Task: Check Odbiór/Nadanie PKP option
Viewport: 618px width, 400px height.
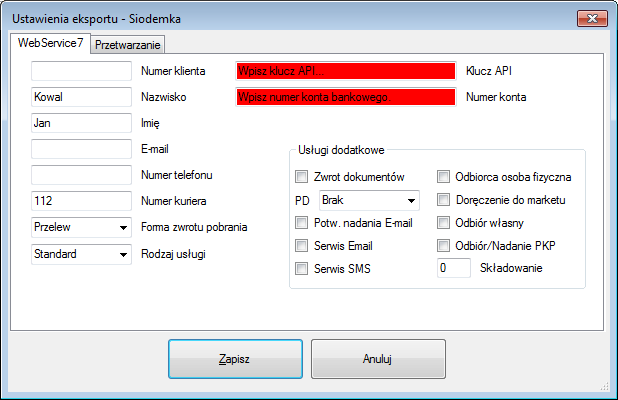Action: [x=443, y=246]
